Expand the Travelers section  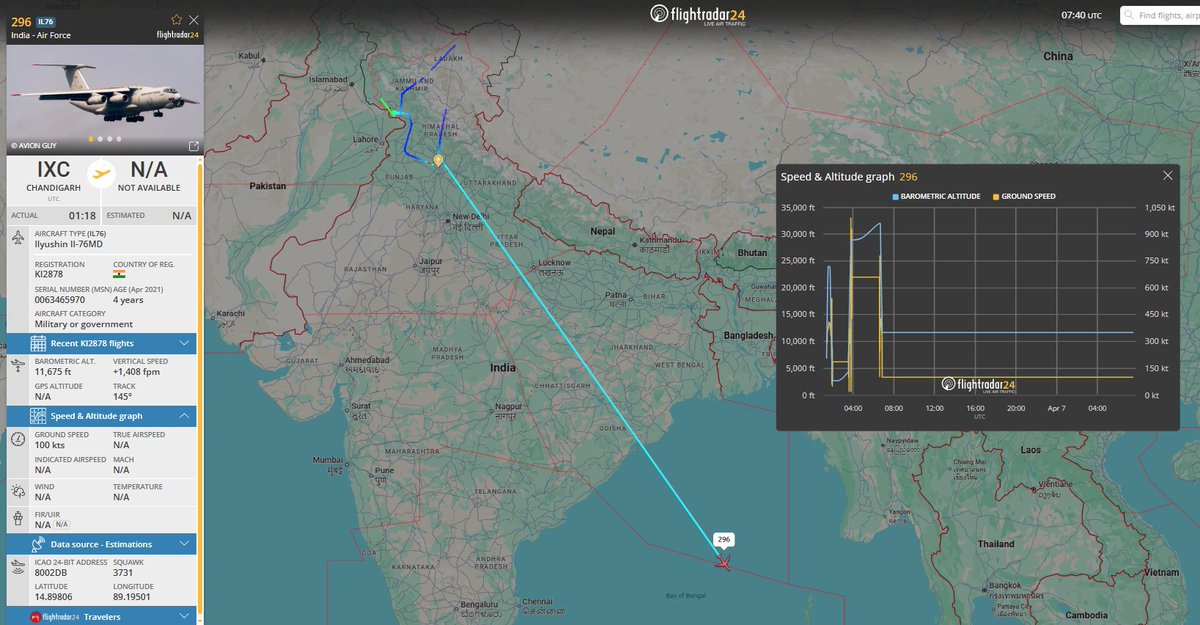tap(102, 616)
